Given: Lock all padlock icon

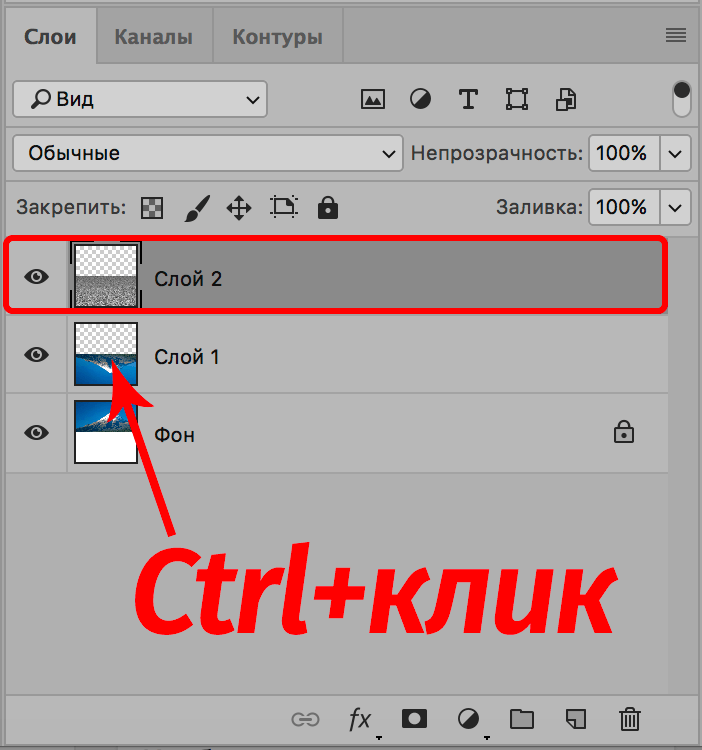Looking at the screenshot, I should click(x=328, y=208).
